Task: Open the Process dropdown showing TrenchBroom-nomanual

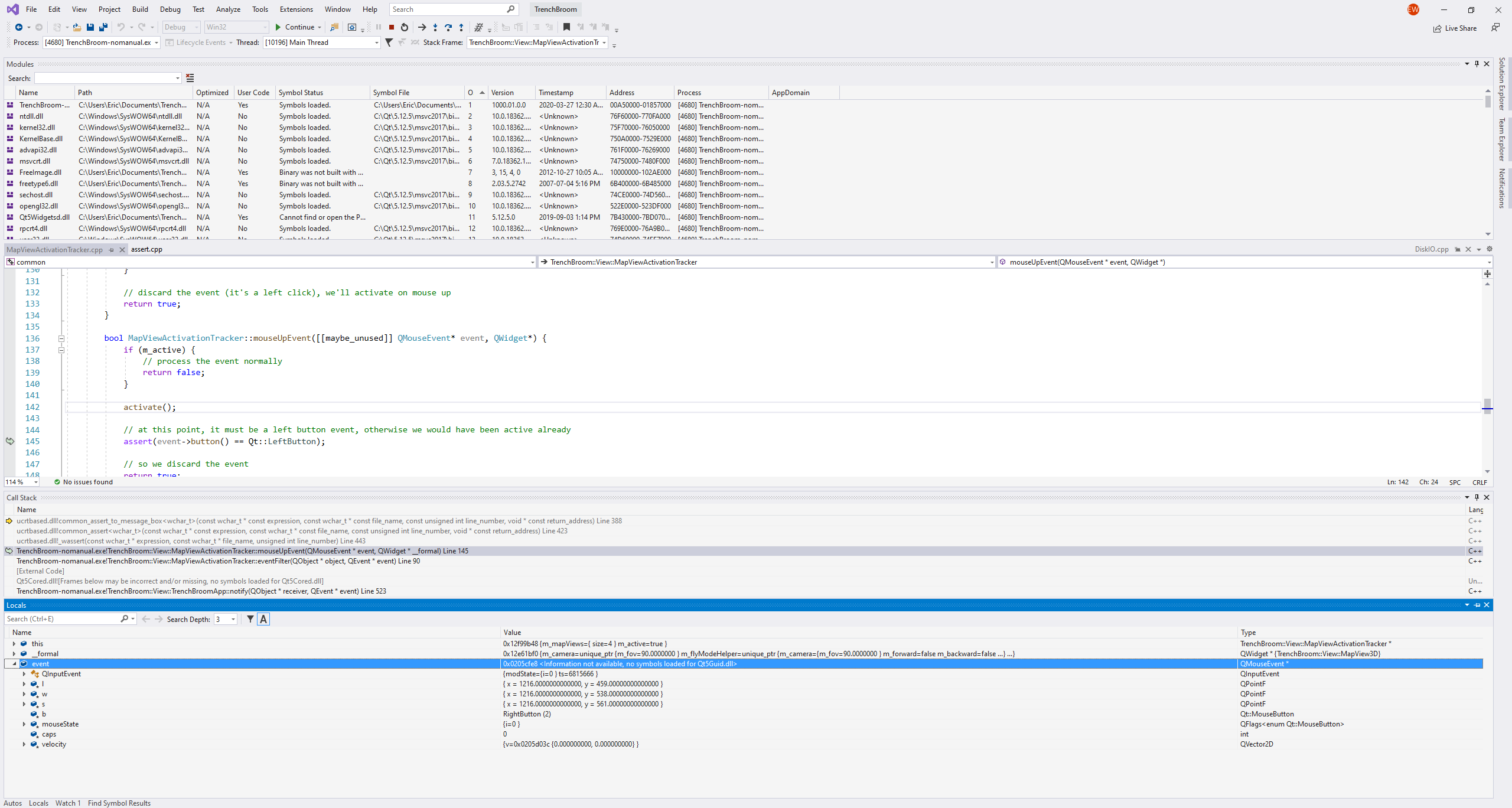Action: tap(102, 43)
